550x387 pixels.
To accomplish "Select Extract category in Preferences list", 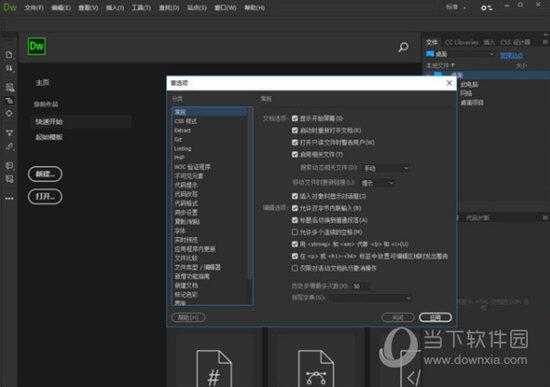I will tap(182, 131).
